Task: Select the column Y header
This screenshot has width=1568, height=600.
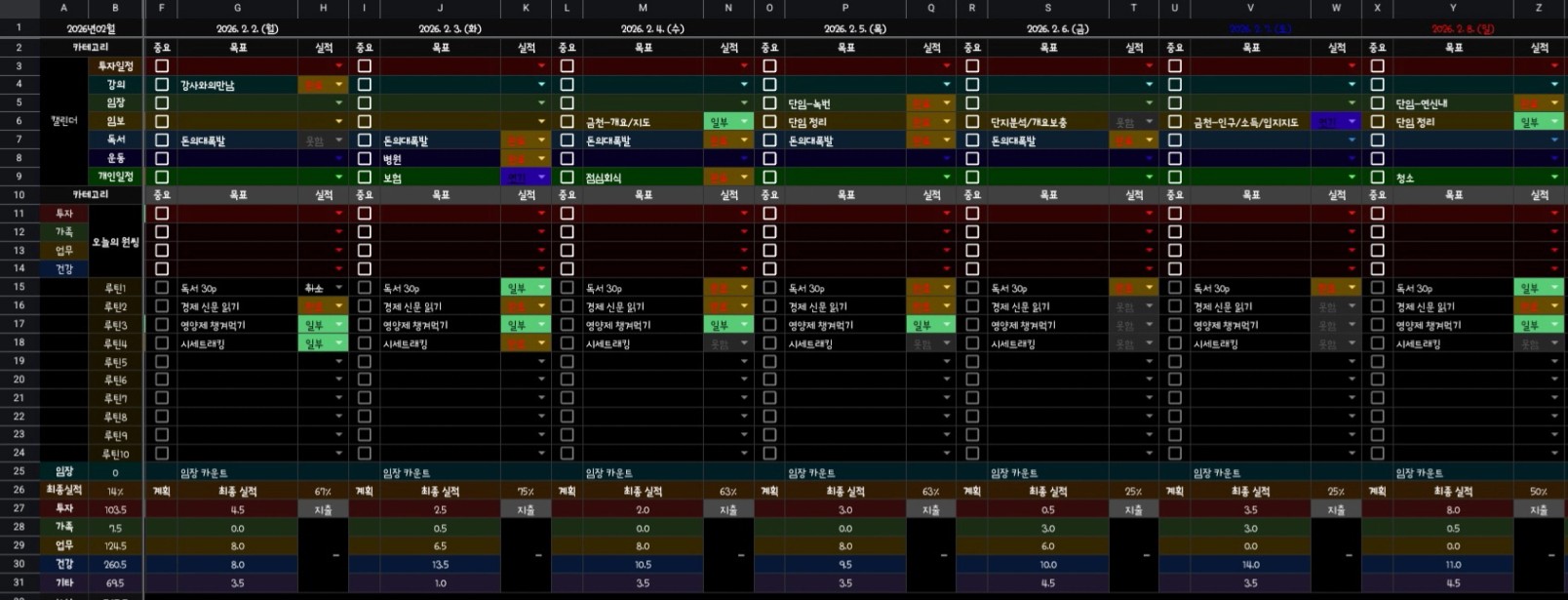Action: [1452, 8]
